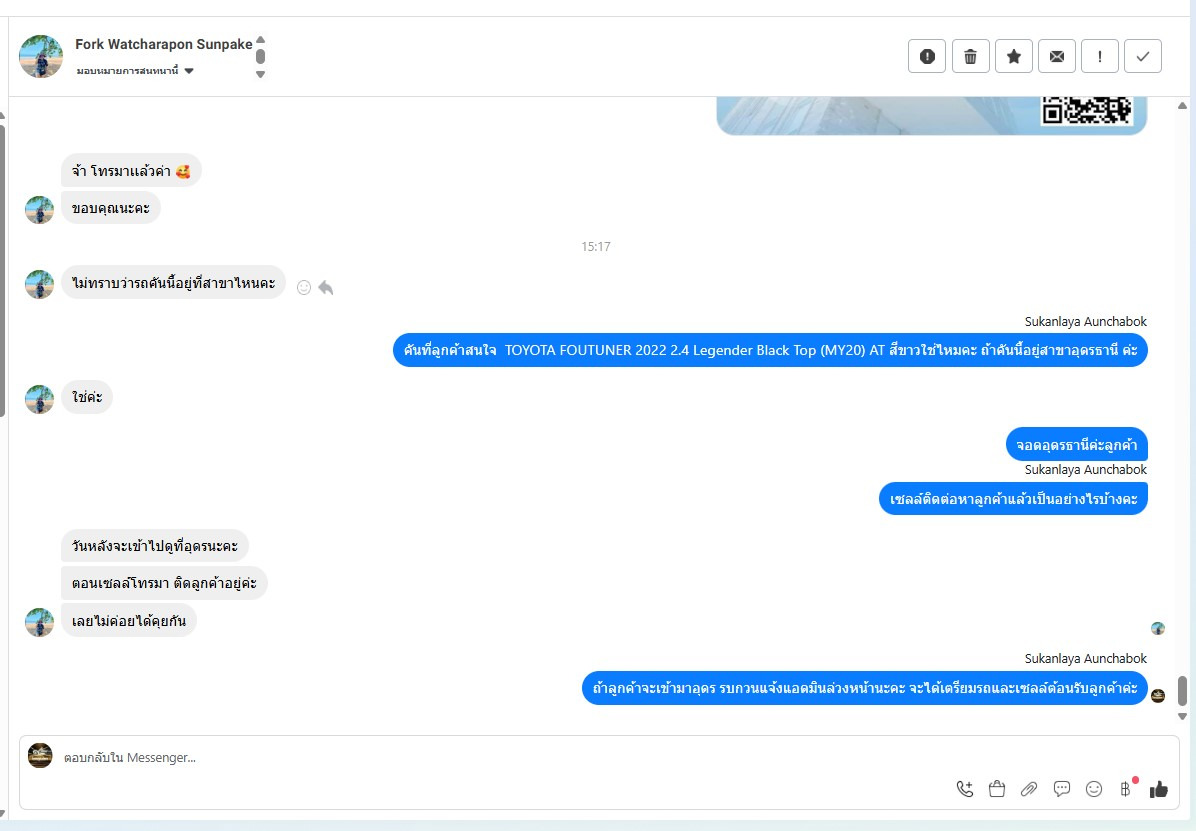Open saved replies speech bubble icon
This screenshot has width=1196, height=831.
point(1062,789)
